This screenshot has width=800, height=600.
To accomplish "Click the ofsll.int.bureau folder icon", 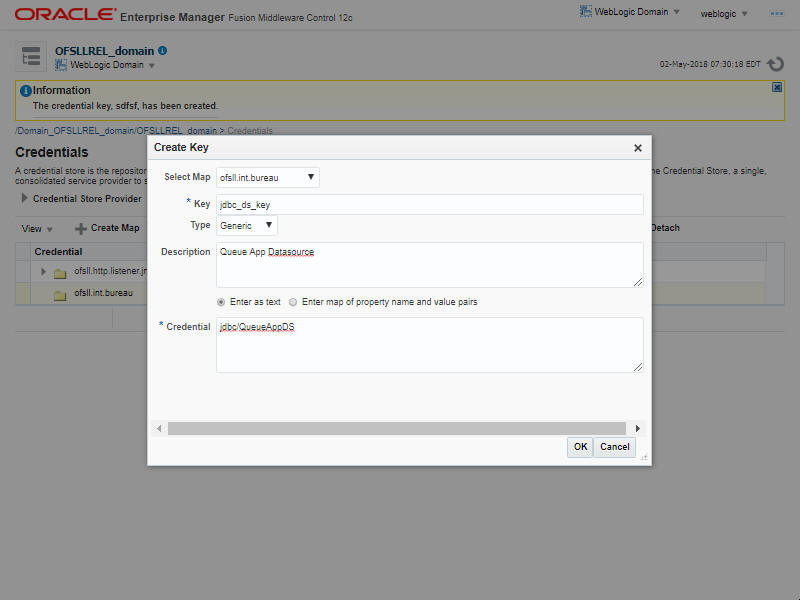I will 60,295.
